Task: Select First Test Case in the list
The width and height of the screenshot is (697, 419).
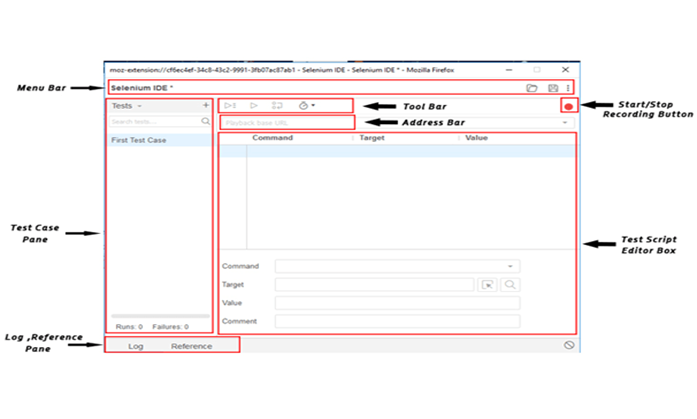Action: [140, 141]
